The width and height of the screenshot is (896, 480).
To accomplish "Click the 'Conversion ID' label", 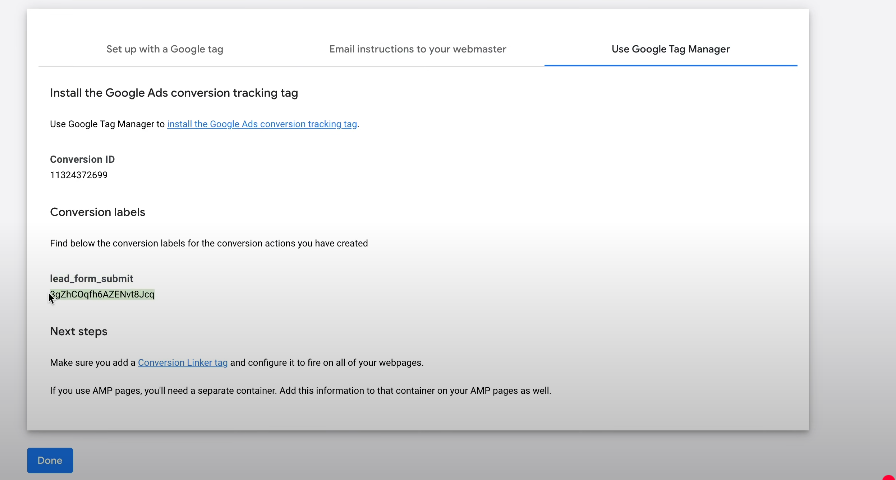I will click(x=82, y=159).
